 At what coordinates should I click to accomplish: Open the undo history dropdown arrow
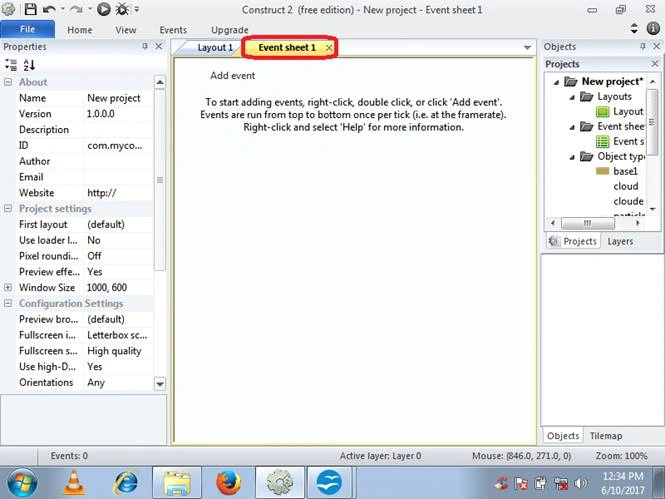coord(63,9)
